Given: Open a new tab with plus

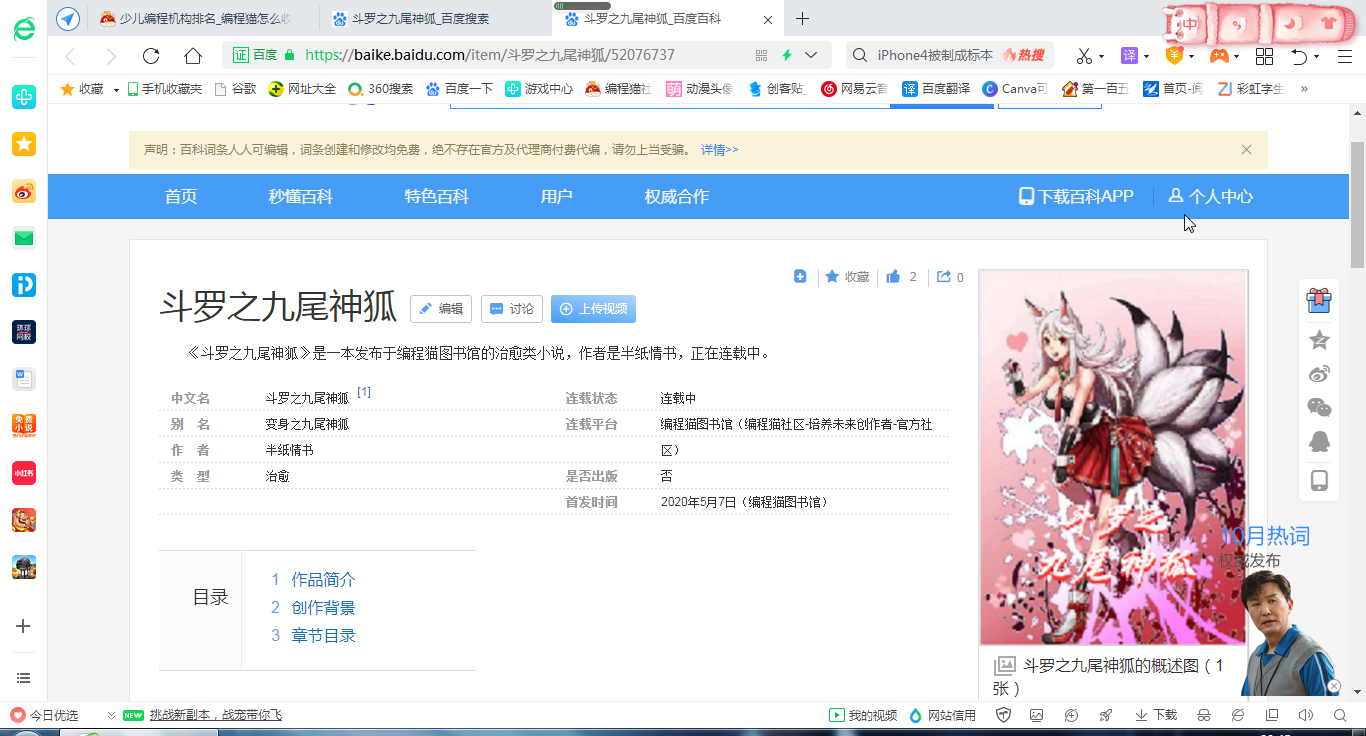Looking at the screenshot, I should click(x=802, y=18).
